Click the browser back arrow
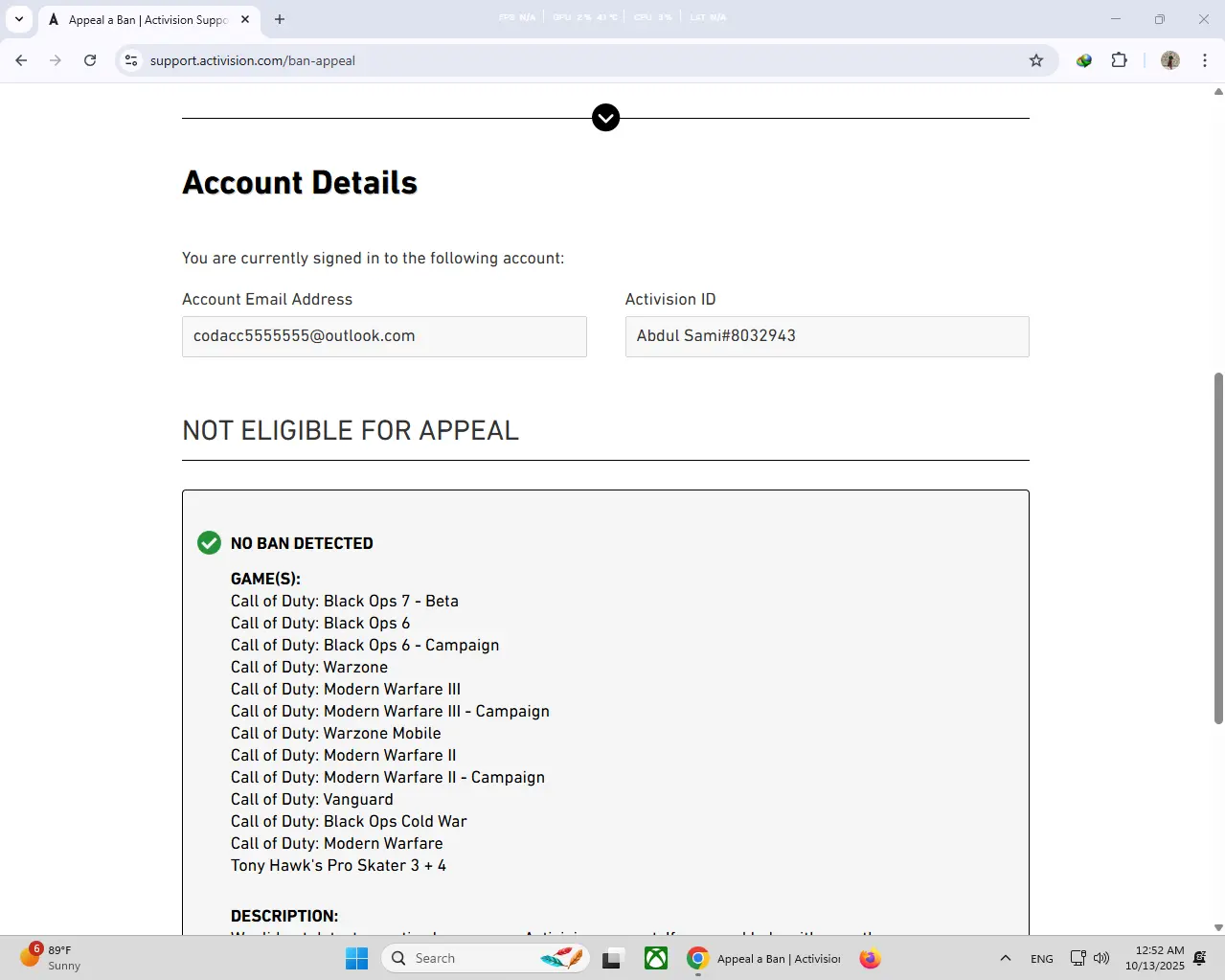This screenshot has width=1225, height=980. tap(21, 60)
